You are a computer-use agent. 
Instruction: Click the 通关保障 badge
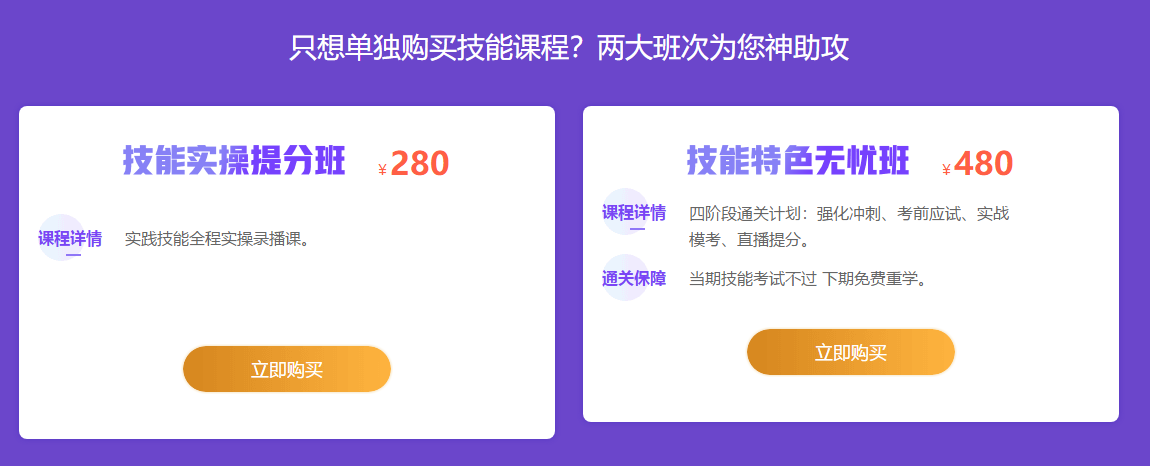click(634, 278)
